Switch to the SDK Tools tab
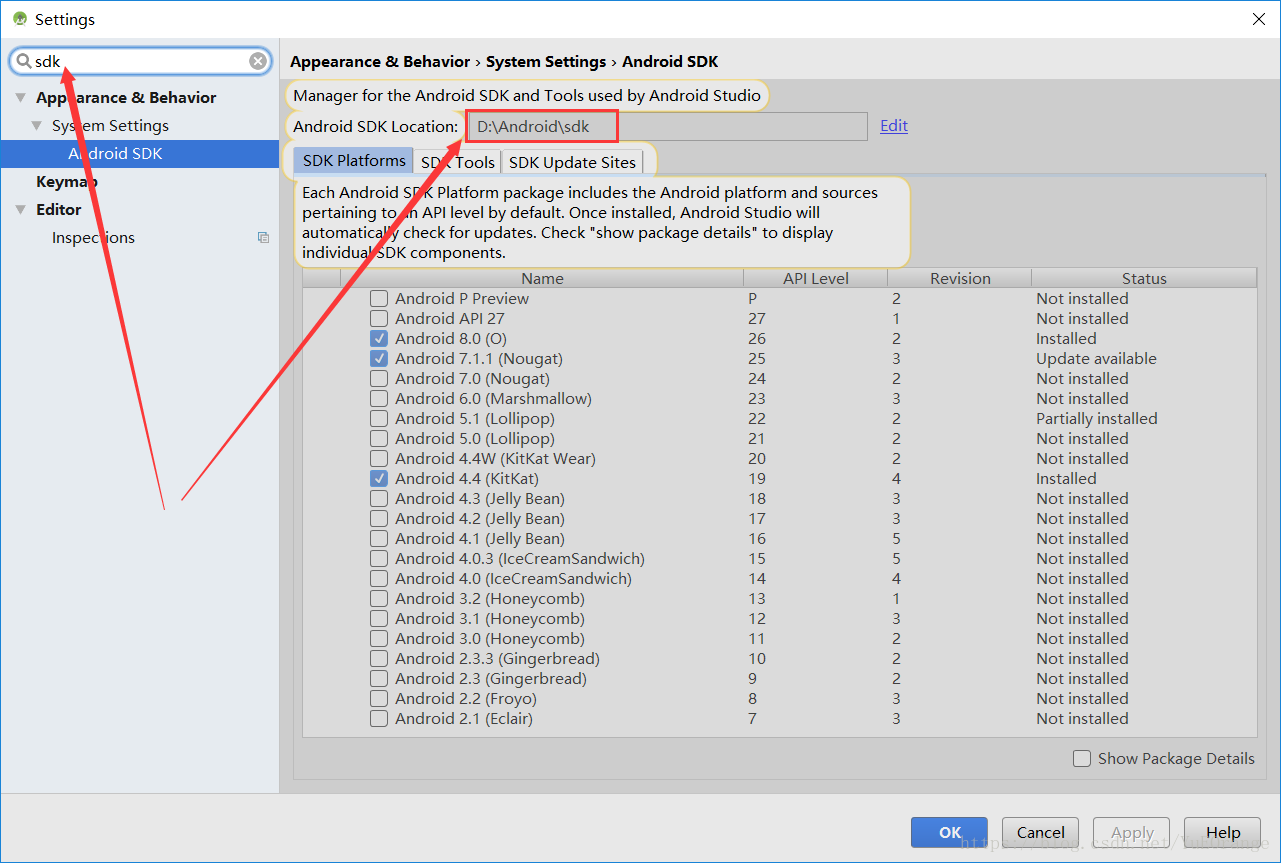 pyautogui.click(x=457, y=162)
